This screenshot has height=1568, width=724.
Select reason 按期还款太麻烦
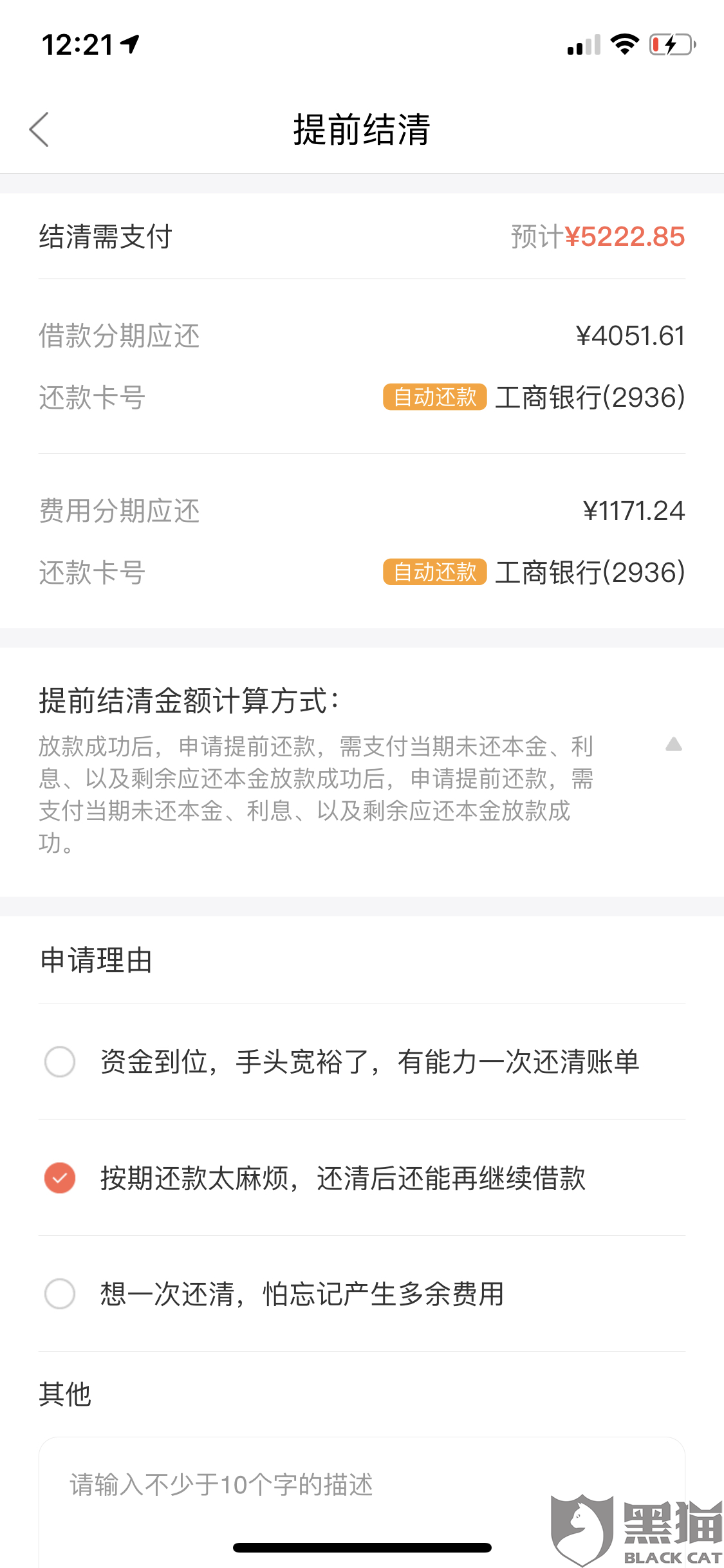click(x=362, y=1178)
